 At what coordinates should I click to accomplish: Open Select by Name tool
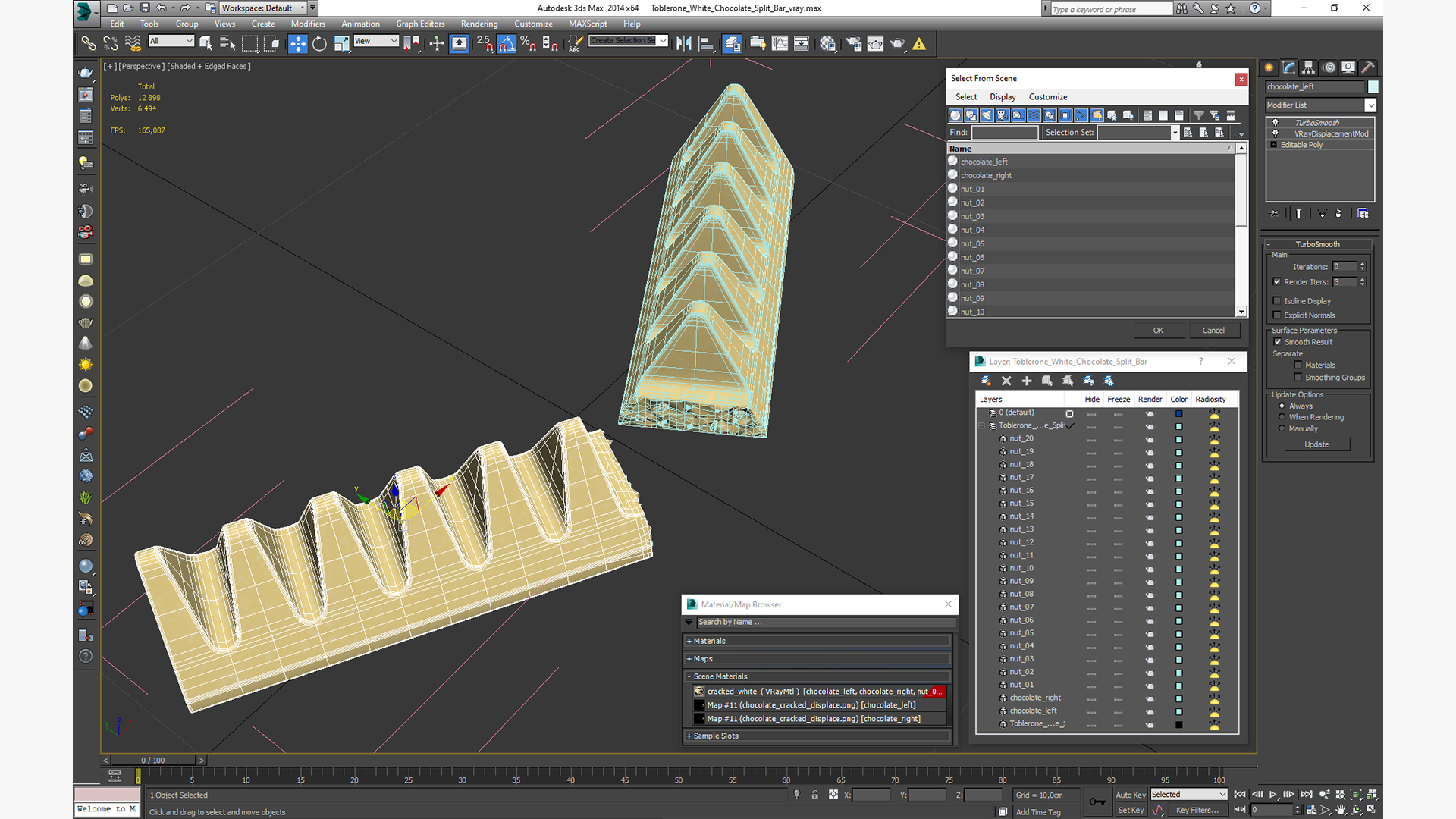pyautogui.click(x=227, y=44)
